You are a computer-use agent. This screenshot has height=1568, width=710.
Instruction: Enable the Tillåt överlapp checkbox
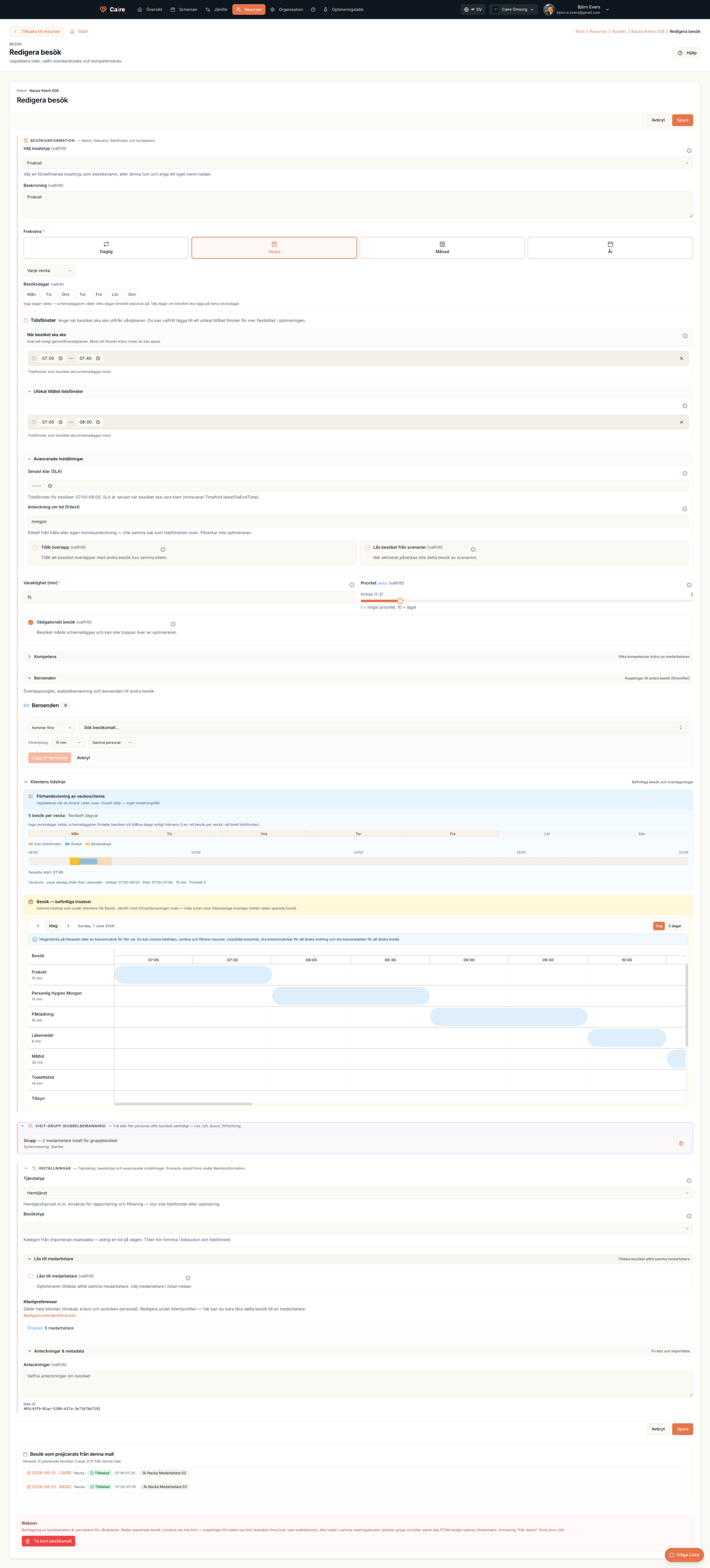(x=35, y=547)
